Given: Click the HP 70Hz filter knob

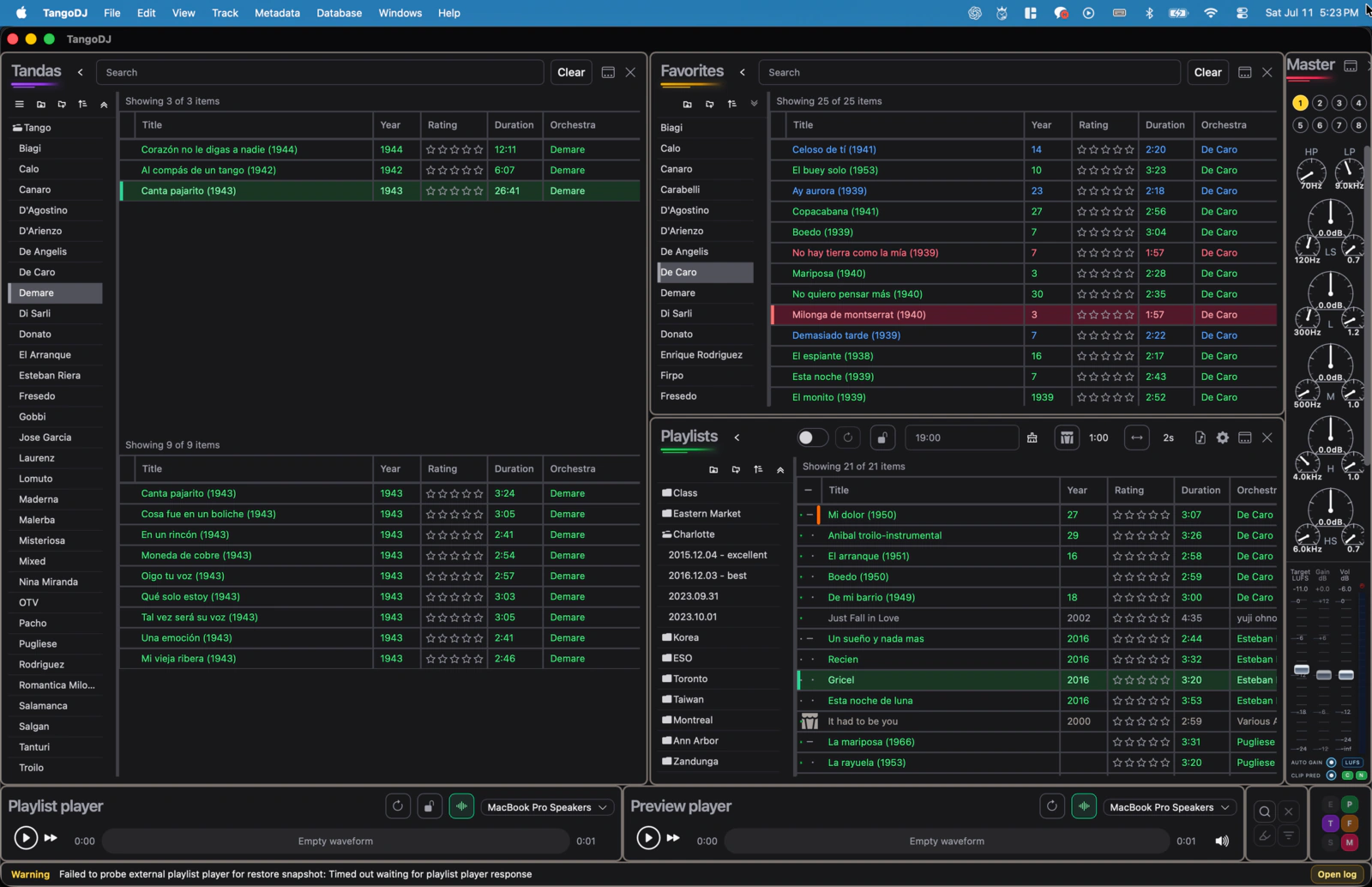Looking at the screenshot, I should (1311, 172).
